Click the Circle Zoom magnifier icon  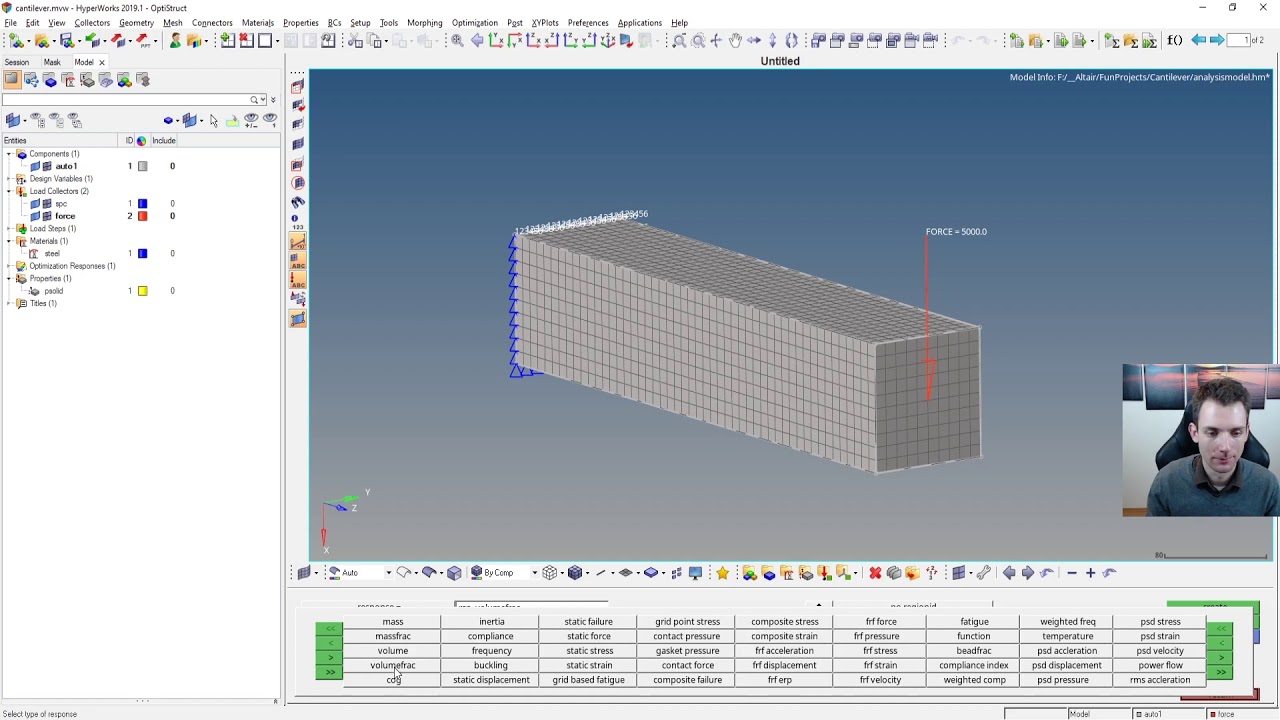[x=698, y=41]
